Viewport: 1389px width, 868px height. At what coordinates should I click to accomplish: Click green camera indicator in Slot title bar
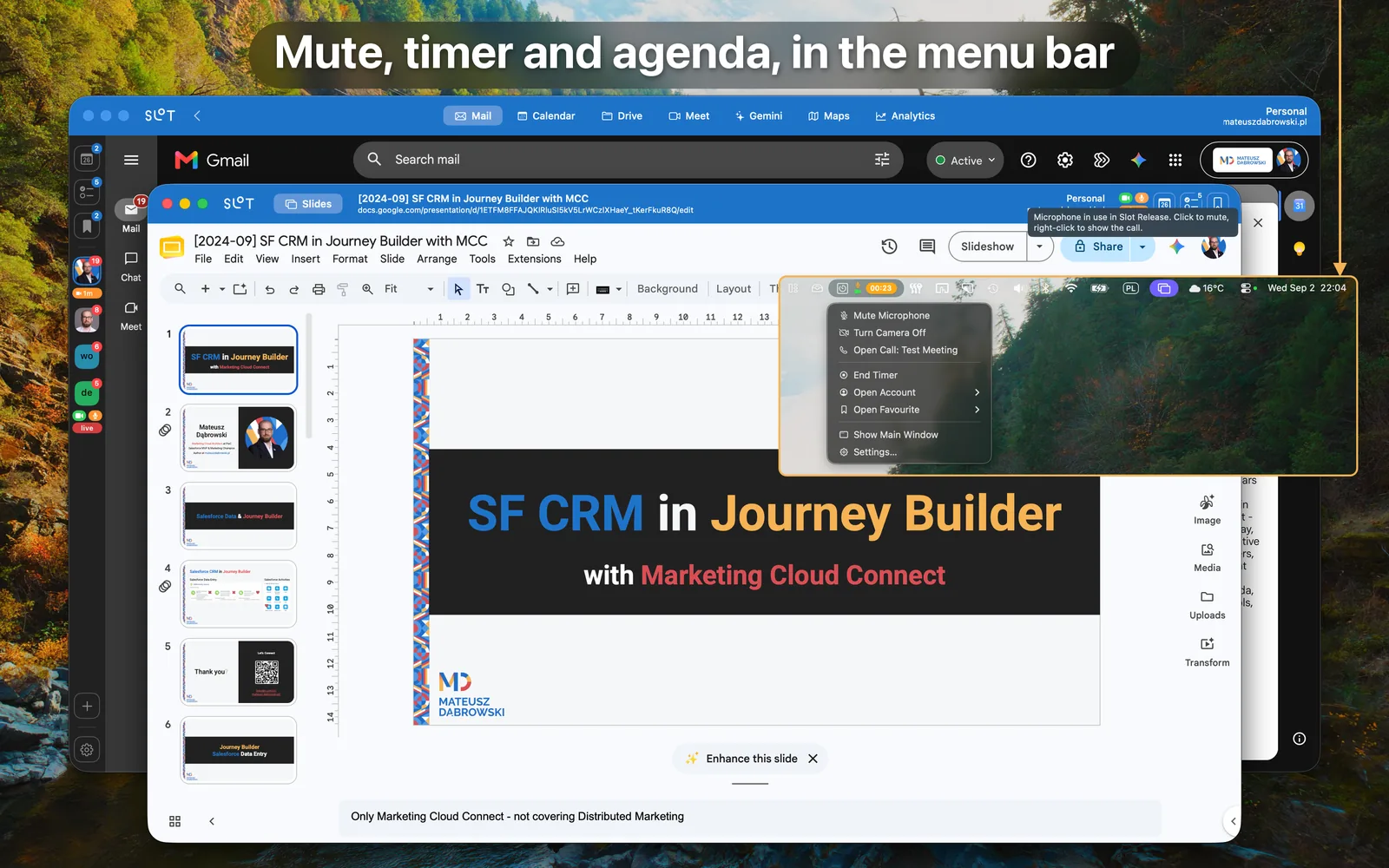point(1126,199)
